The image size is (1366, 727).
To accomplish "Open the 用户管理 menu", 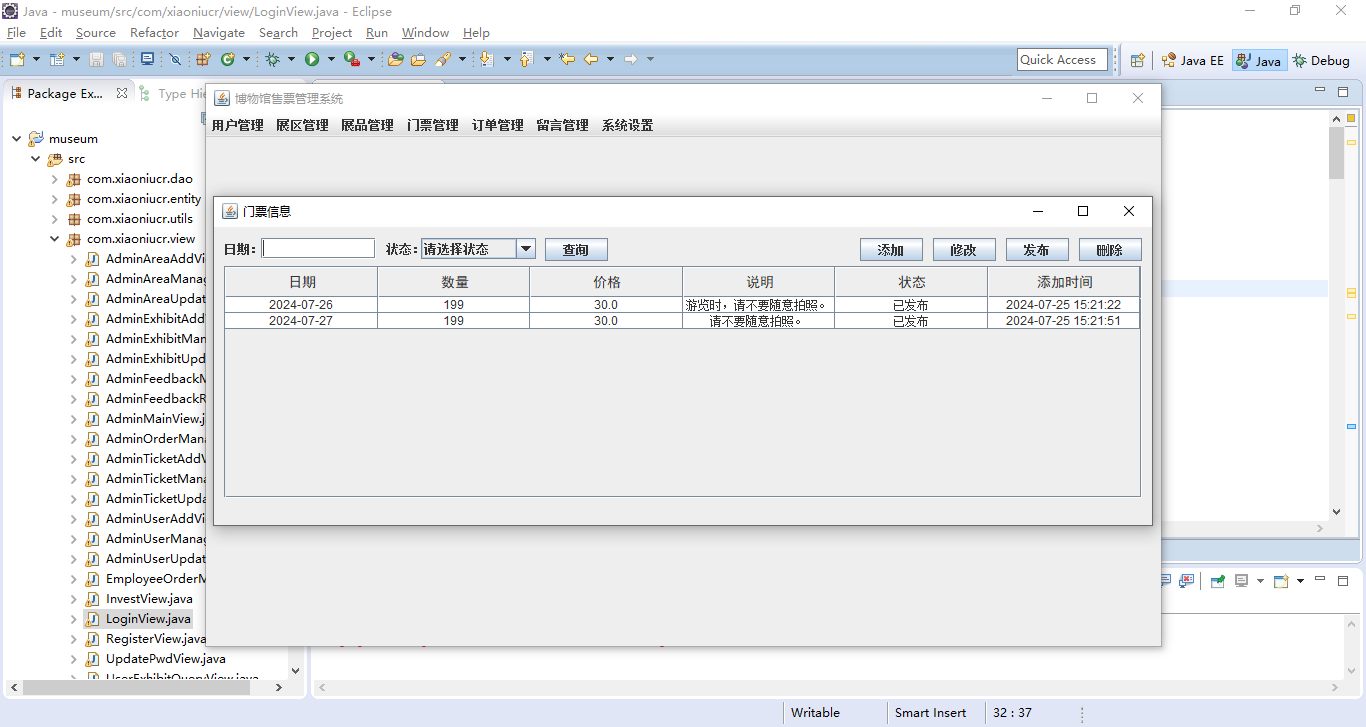I will point(237,126).
